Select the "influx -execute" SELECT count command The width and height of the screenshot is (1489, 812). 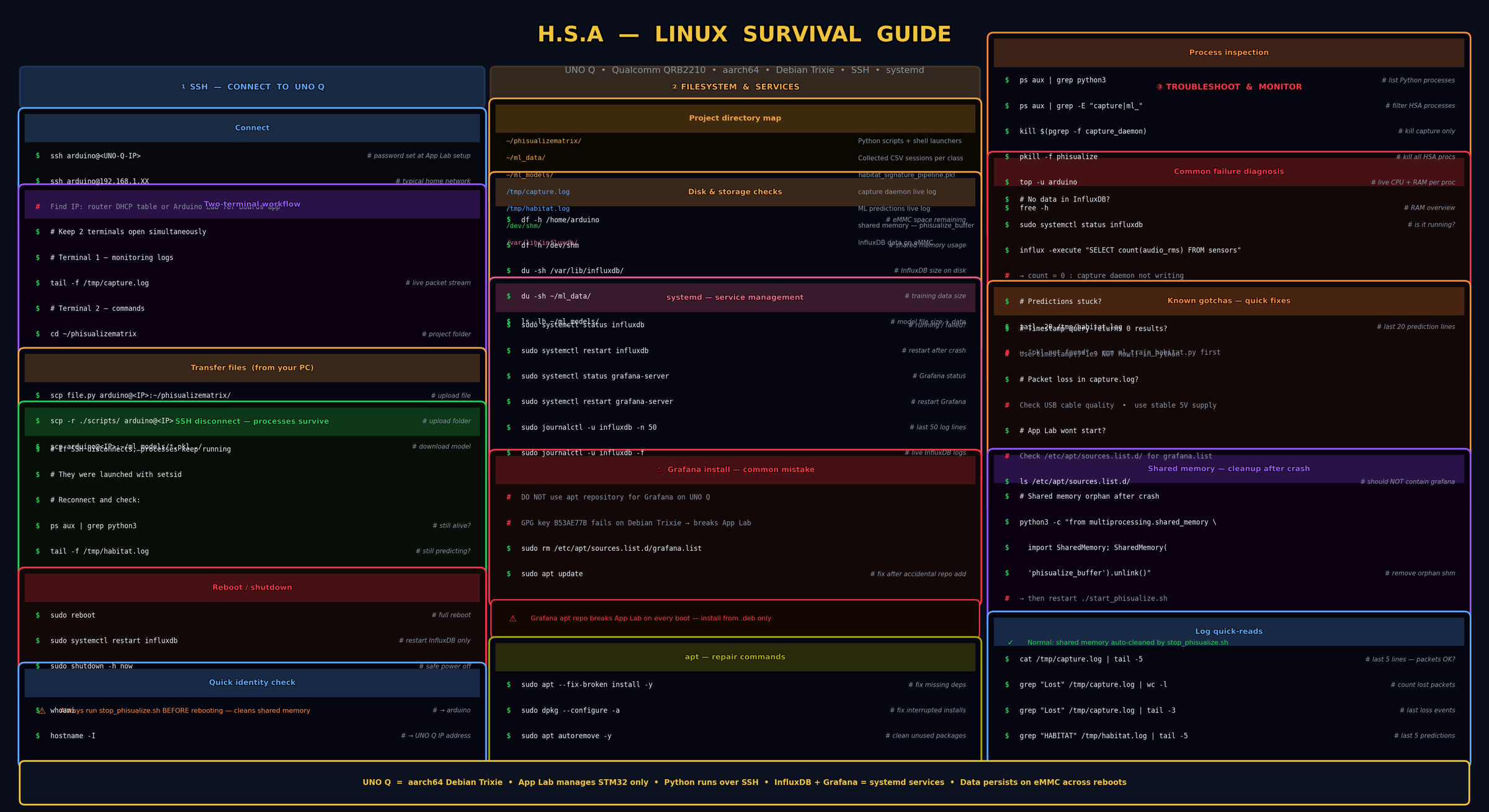pyautogui.click(x=1130, y=250)
